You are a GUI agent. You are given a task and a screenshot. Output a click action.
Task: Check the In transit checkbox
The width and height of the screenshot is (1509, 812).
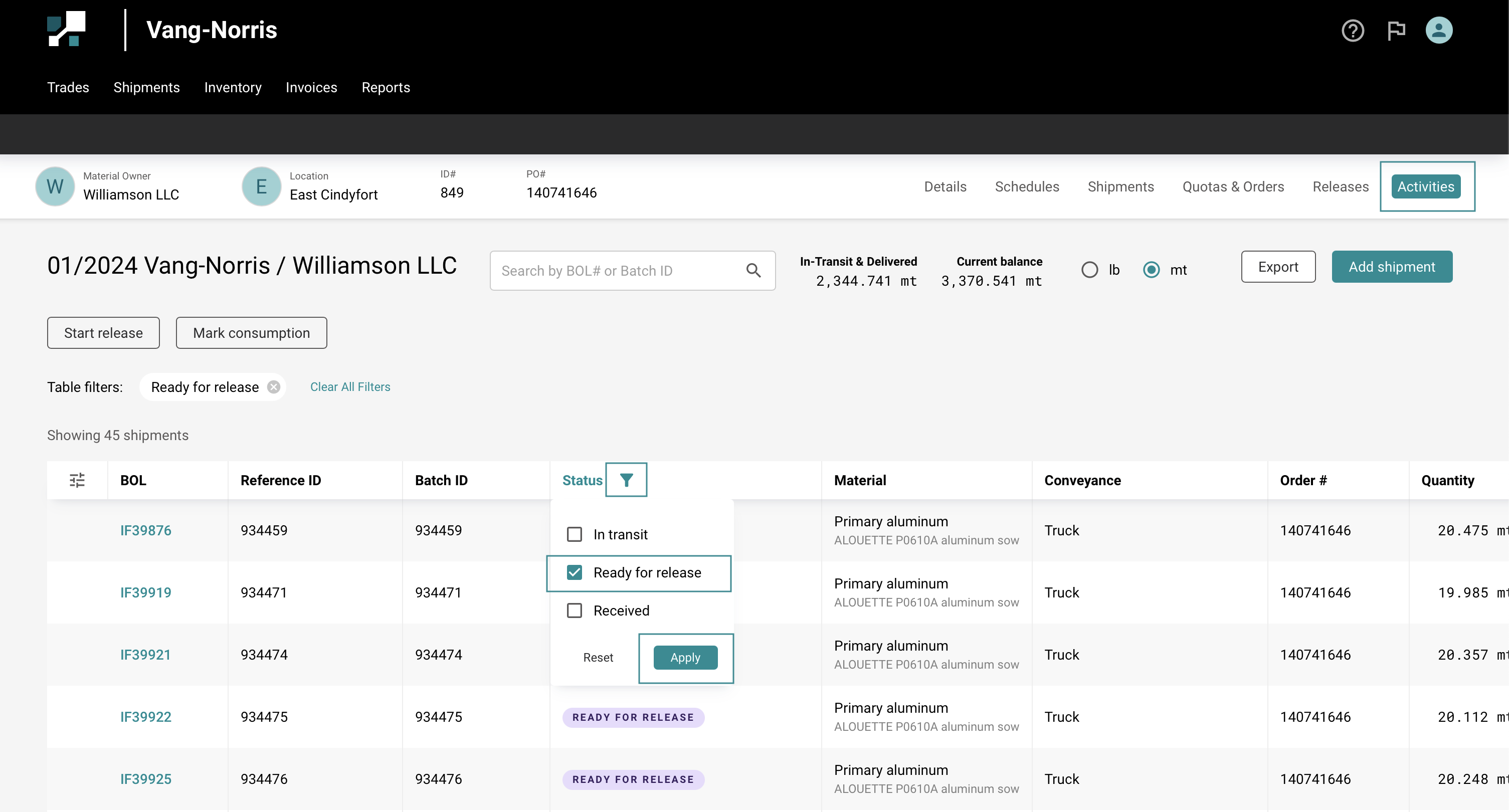tap(574, 534)
